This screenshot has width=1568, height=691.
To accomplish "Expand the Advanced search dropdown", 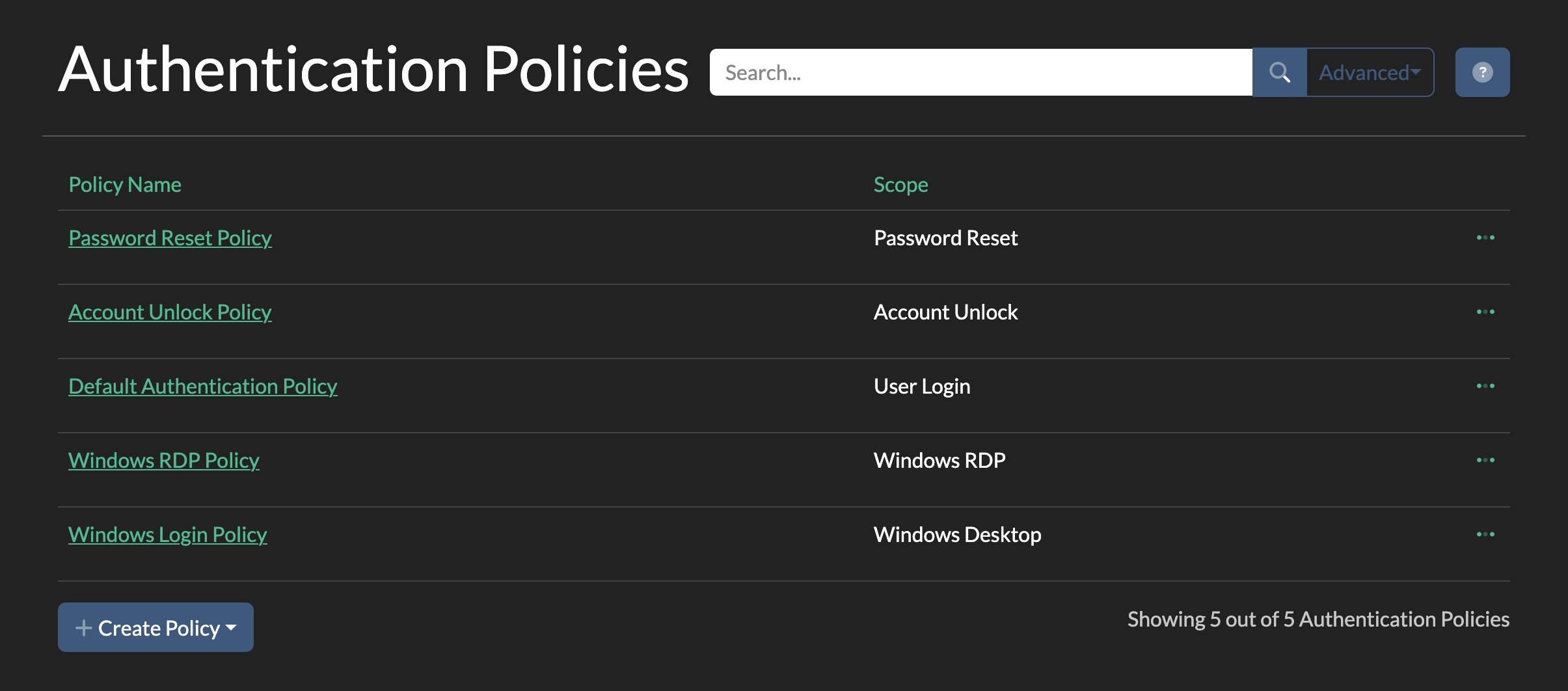I will click(x=1370, y=72).
